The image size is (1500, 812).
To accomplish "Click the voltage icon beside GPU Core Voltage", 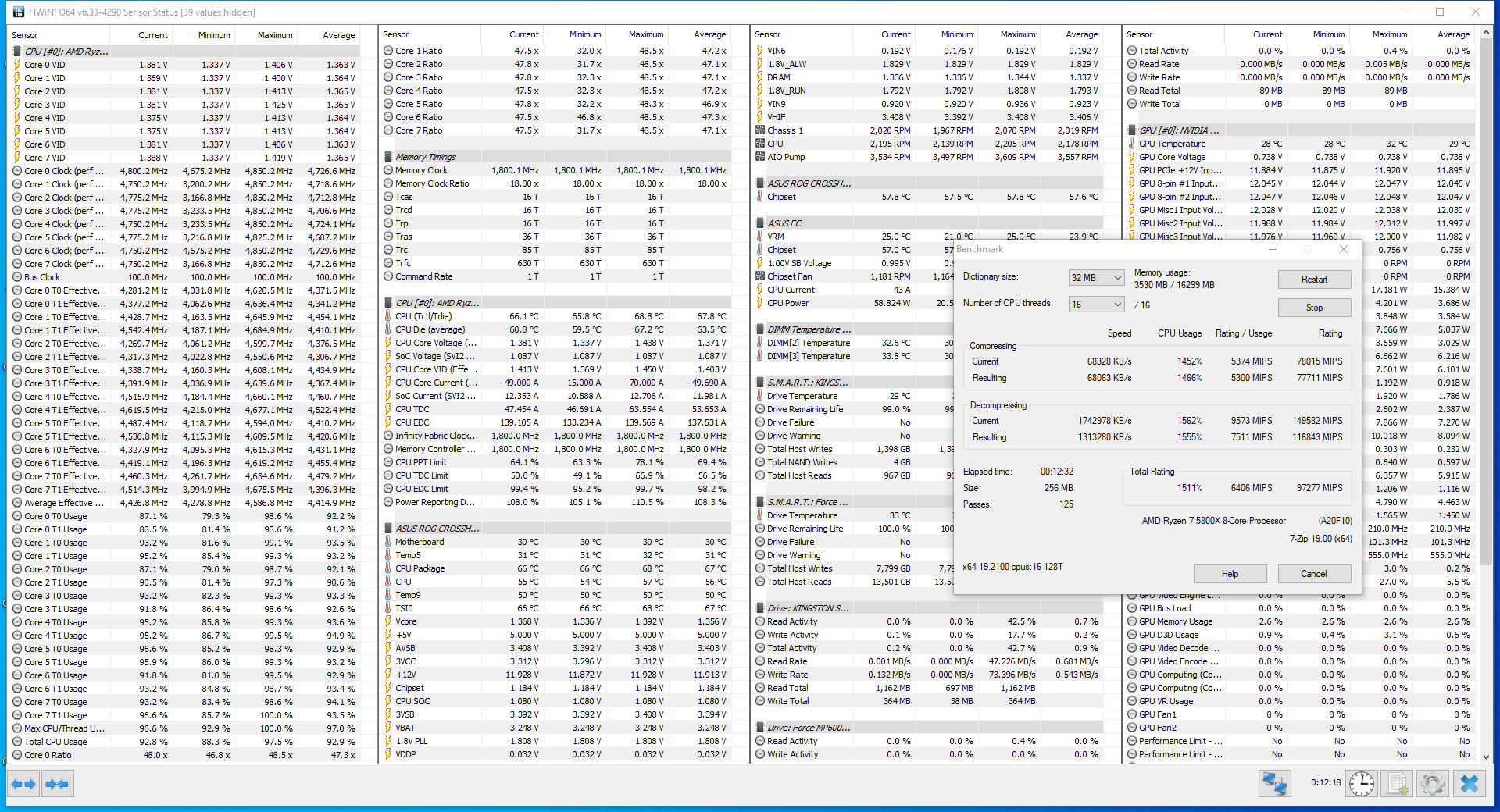I will [1132, 157].
